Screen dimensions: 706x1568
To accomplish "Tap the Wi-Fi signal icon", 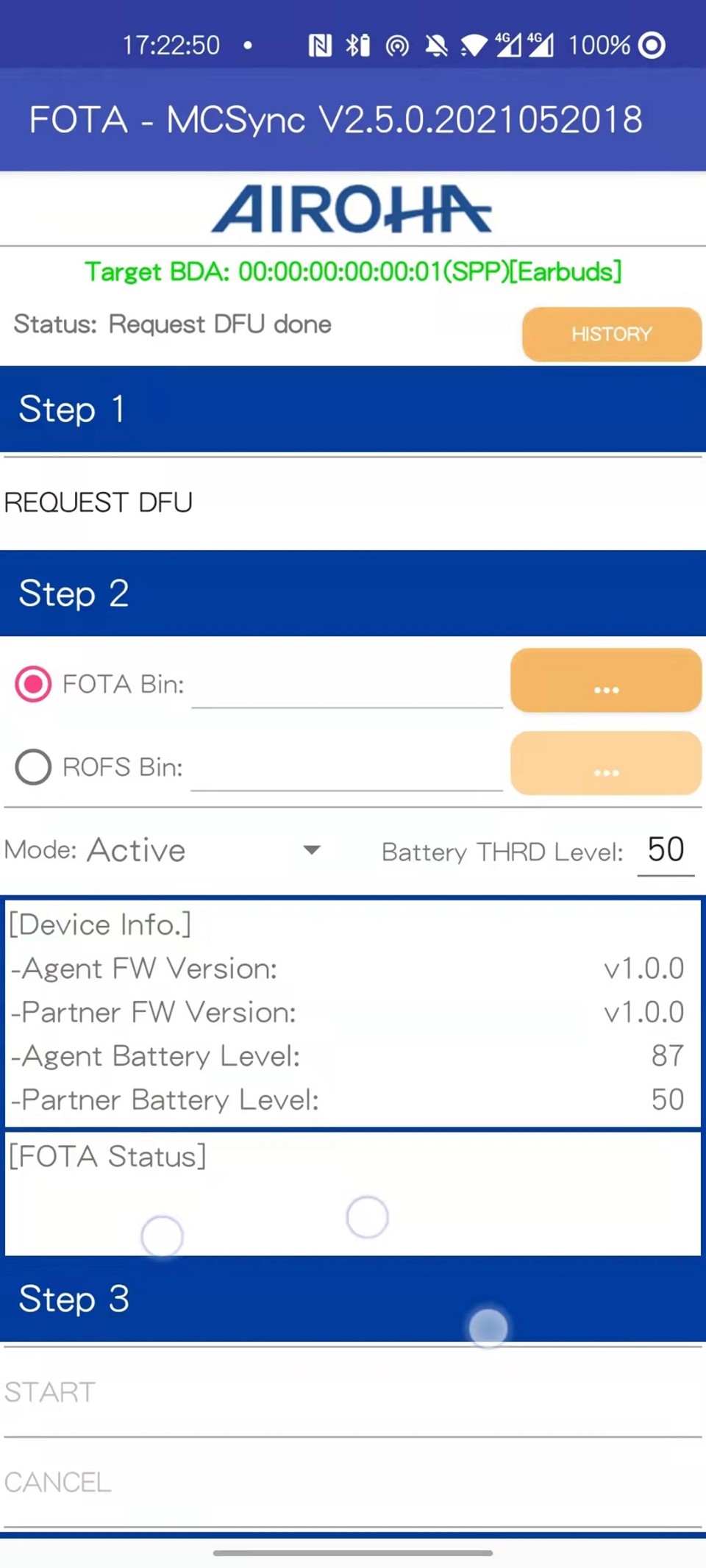I will 473,46.
